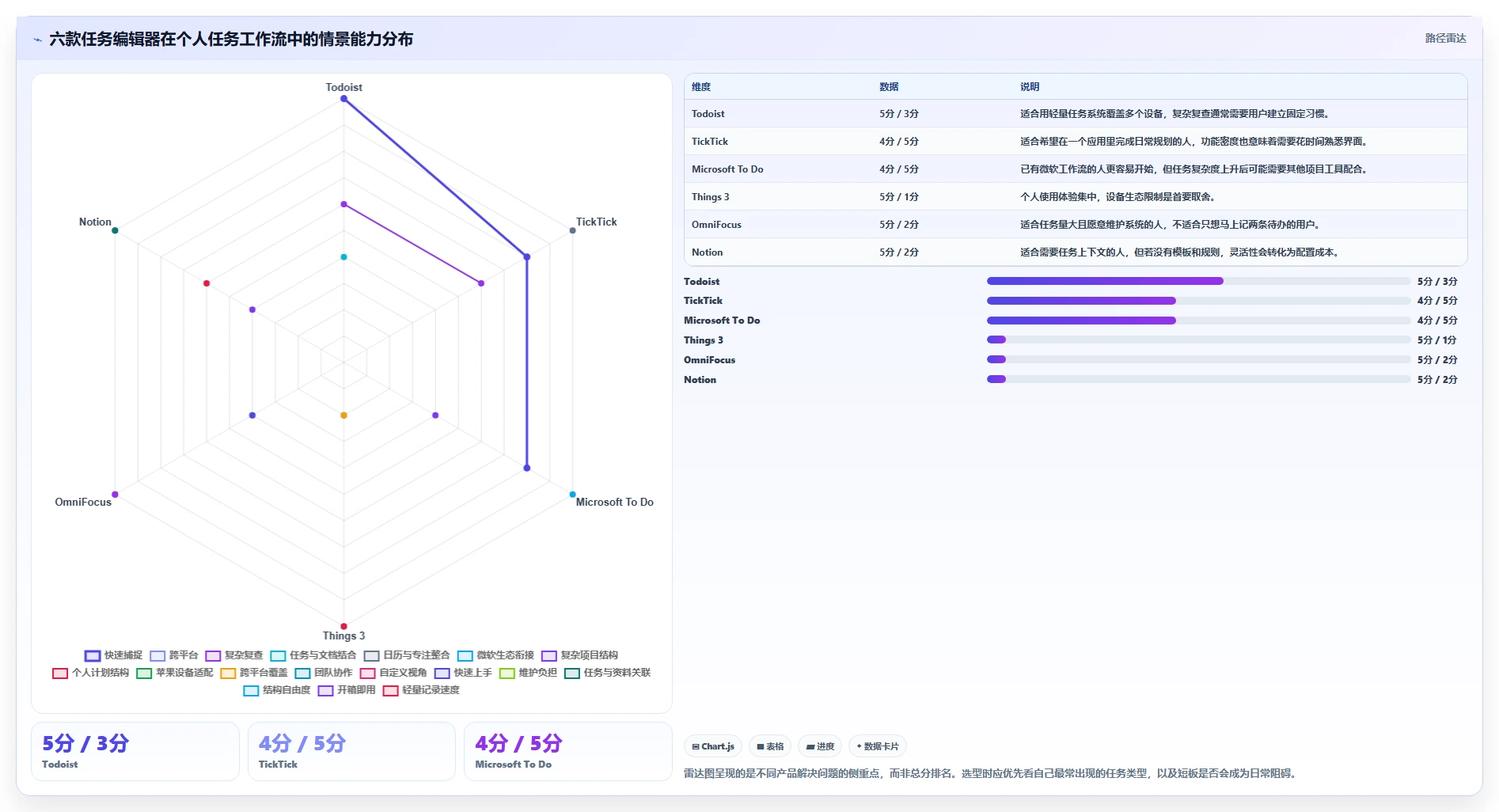Screen dimensions: 1499x812
Task: Click the OmniFocus progress bar
Action: coord(1198,359)
